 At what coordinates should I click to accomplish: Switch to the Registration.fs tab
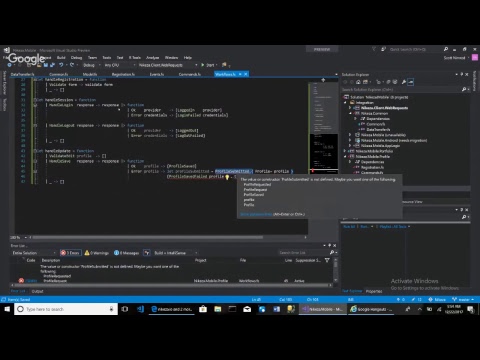pos(123,74)
